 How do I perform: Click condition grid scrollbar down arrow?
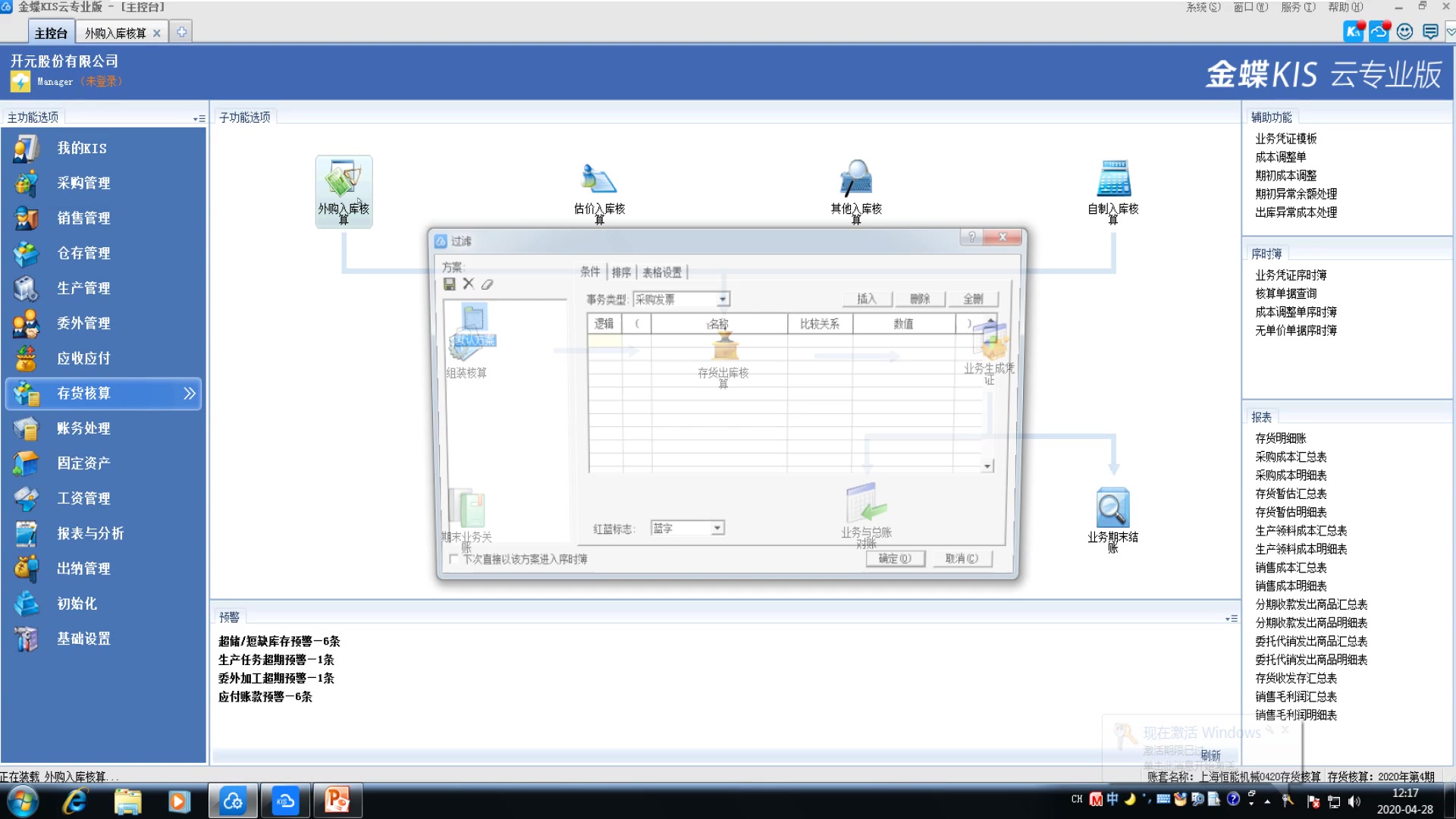(987, 466)
